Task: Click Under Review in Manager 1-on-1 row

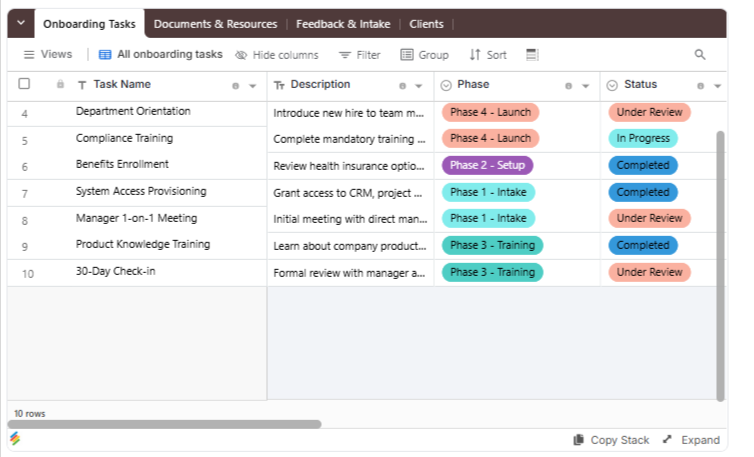Action: [x=650, y=218]
